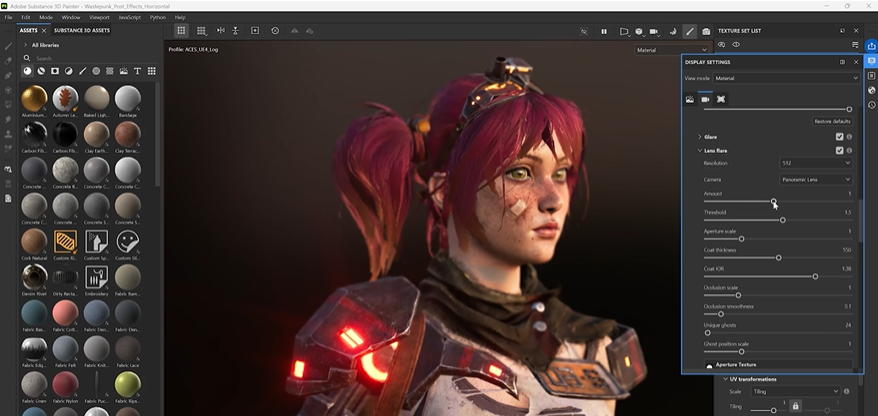The width and height of the screenshot is (878, 416).
Task: Click the symmetry mirror icon in toolbar
Action: point(220,31)
